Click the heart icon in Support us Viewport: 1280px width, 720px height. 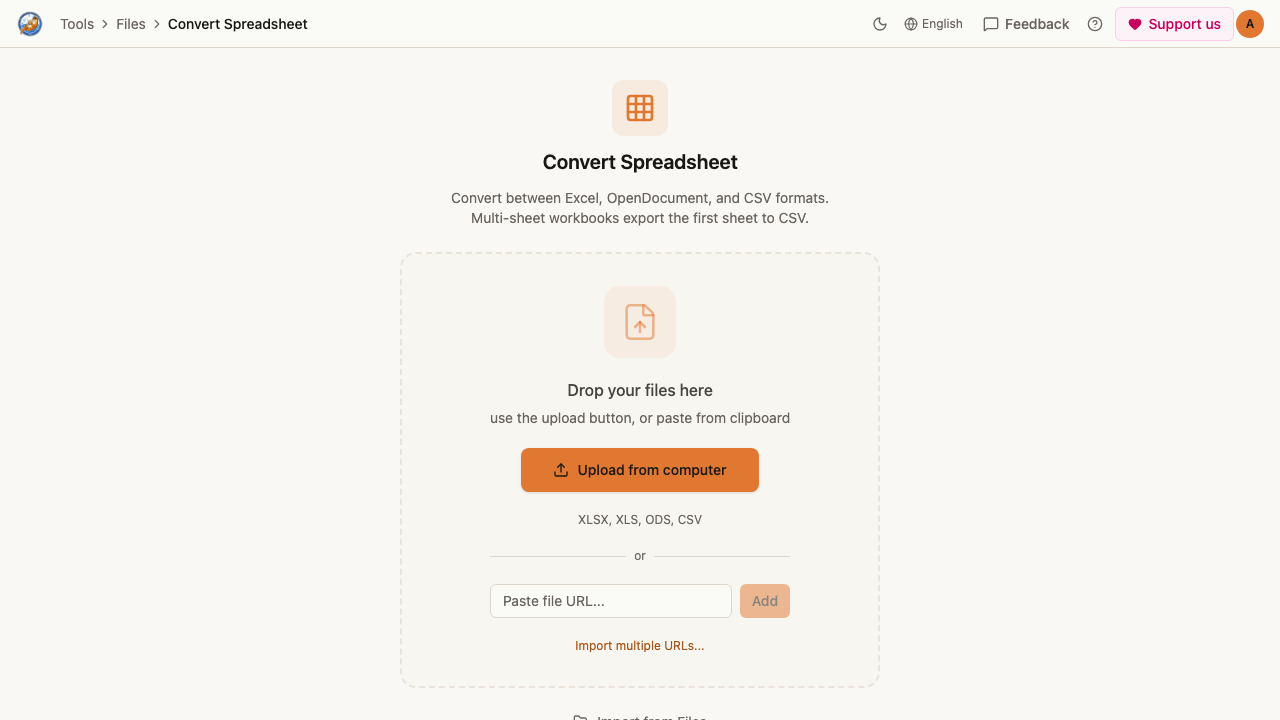coord(1135,24)
